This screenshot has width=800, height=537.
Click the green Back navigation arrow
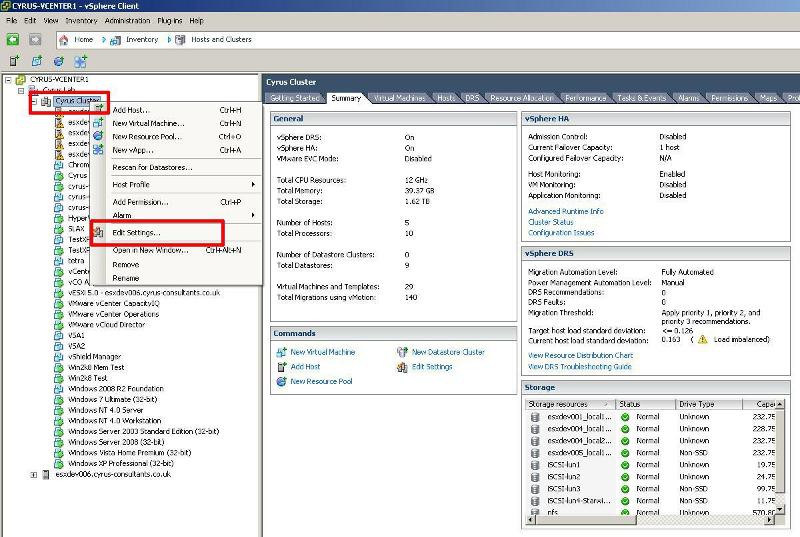13,39
